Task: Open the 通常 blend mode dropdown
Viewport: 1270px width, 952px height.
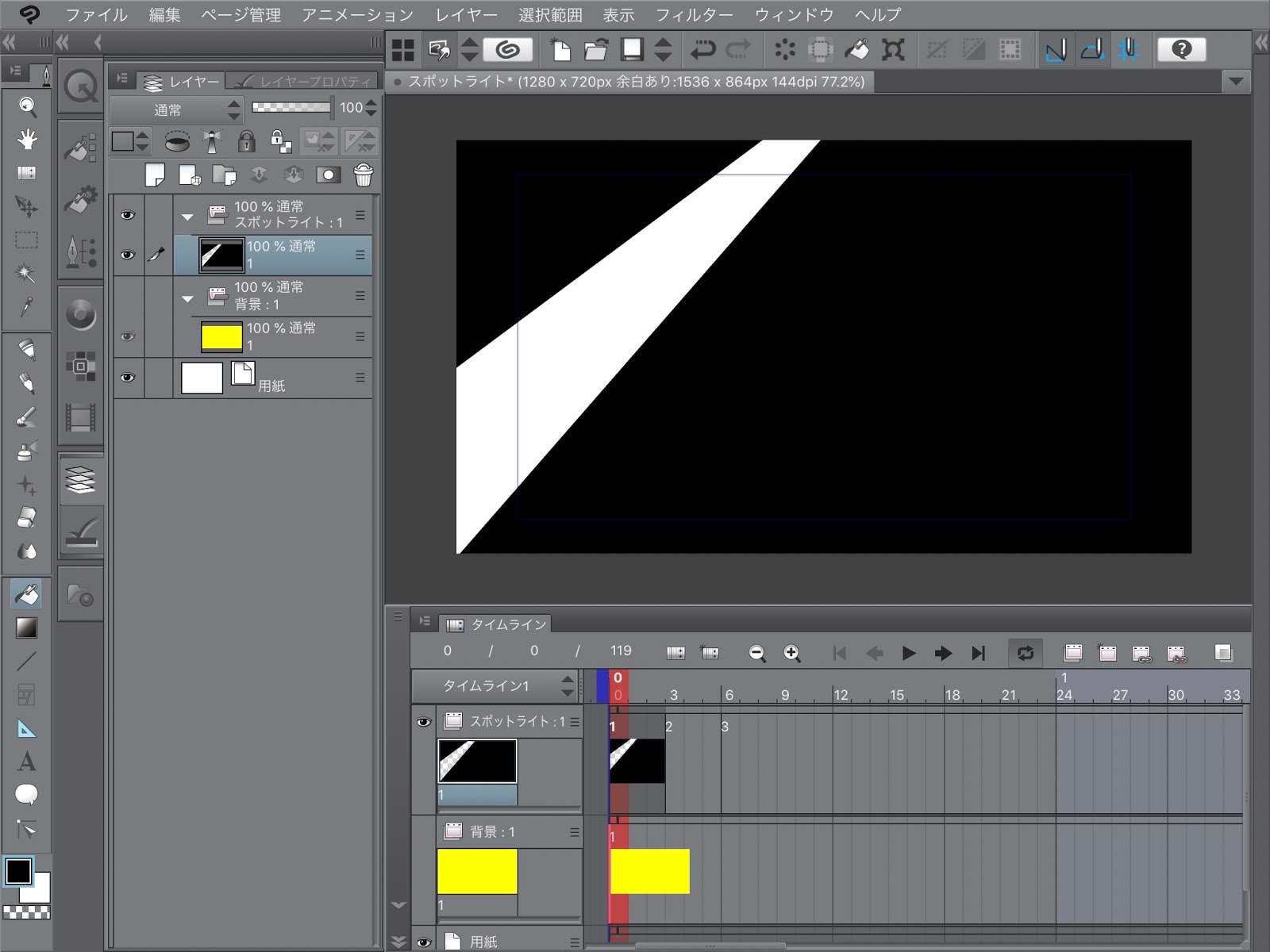Action: [177, 109]
